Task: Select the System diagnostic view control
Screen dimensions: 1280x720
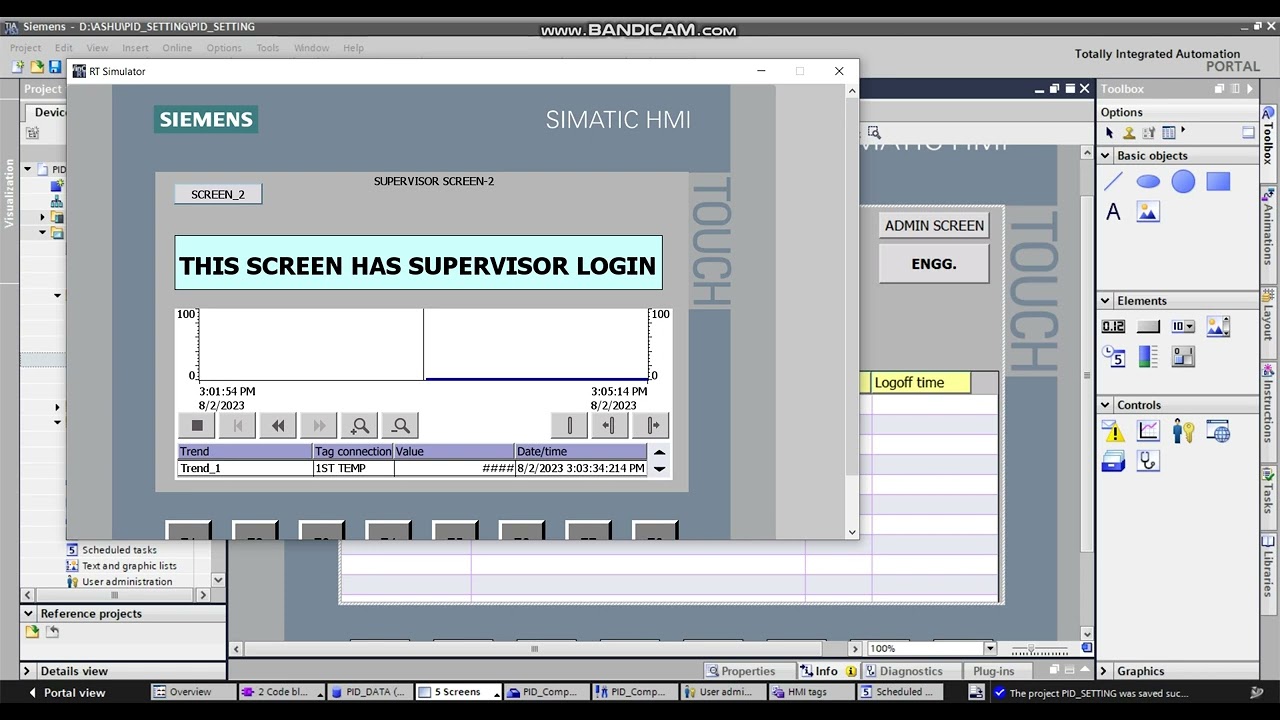Action: tap(1148, 461)
